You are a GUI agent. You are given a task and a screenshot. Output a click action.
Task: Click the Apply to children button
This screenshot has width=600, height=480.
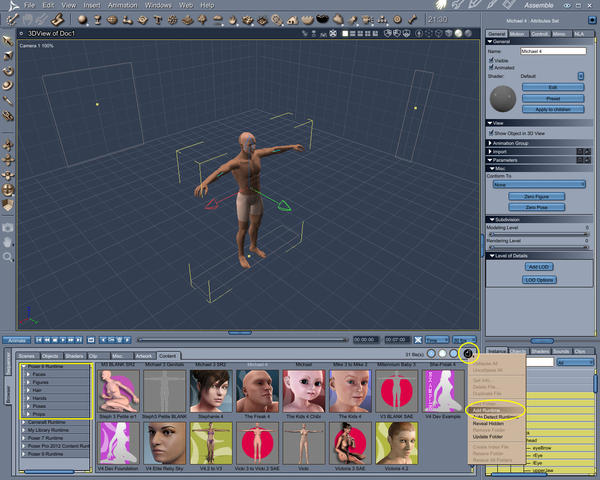pyautogui.click(x=553, y=109)
